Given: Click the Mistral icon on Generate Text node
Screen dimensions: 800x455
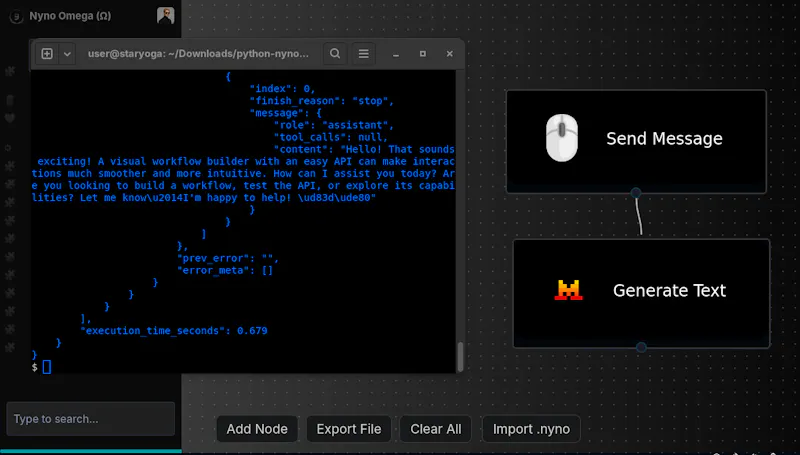Looking at the screenshot, I should click(x=568, y=290).
